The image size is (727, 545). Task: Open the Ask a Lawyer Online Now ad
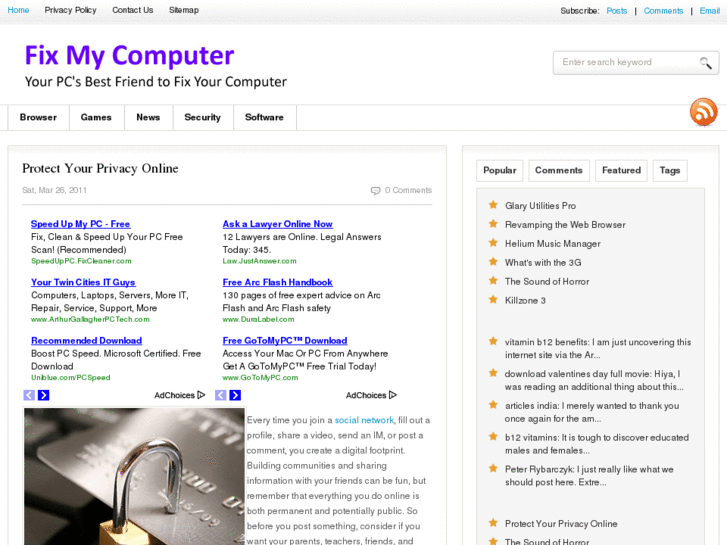point(278,224)
